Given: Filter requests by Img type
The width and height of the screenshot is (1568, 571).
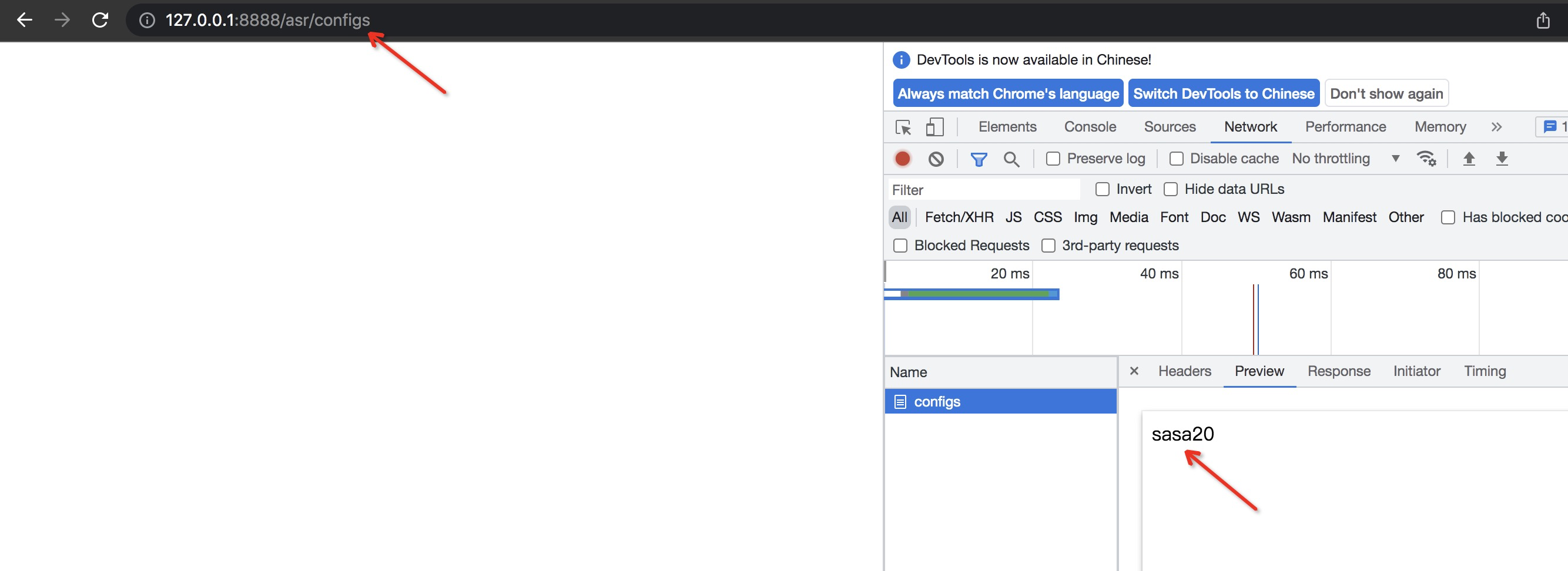Looking at the screenshot, I should 1085,217.
